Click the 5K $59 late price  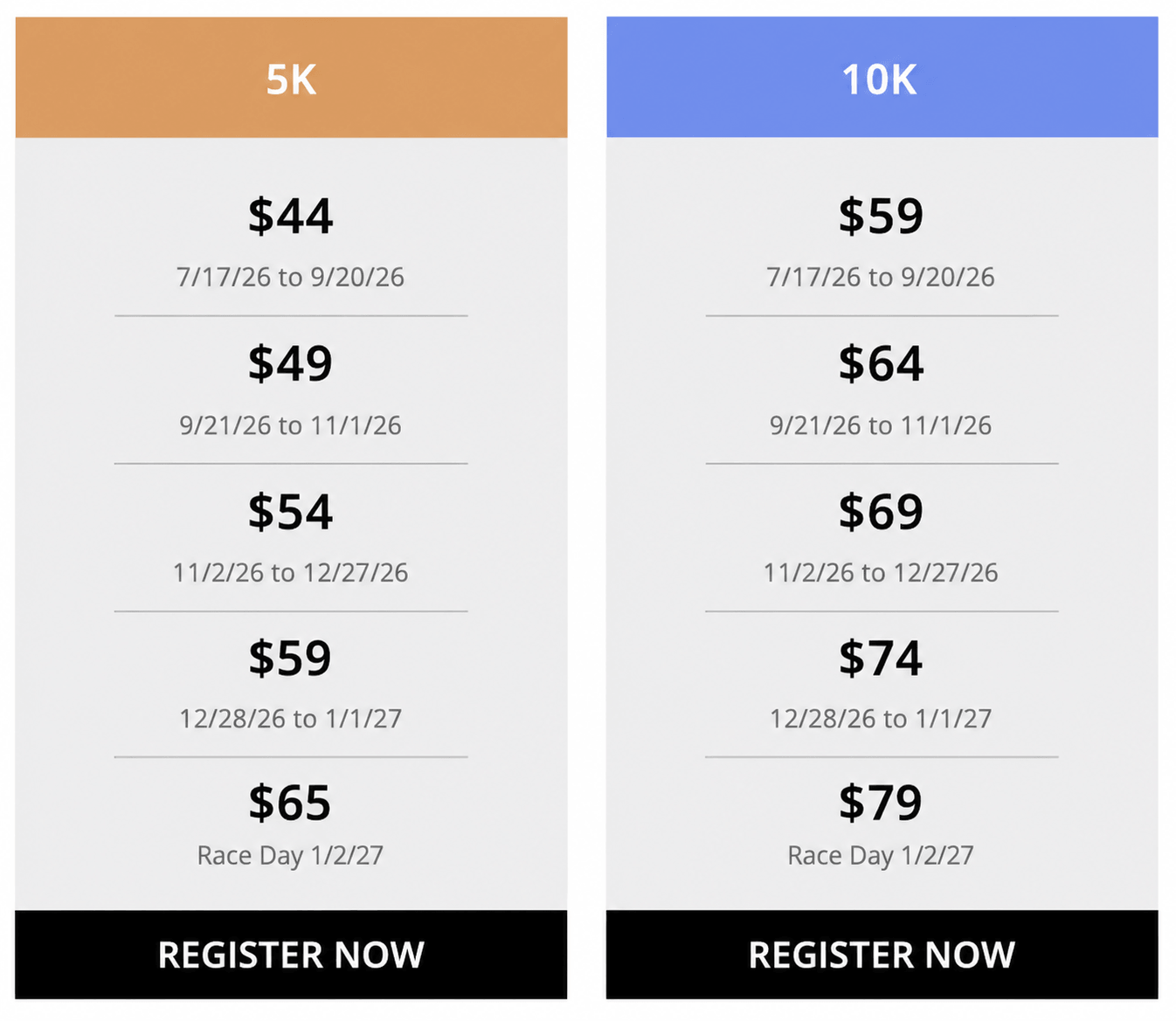291,658
